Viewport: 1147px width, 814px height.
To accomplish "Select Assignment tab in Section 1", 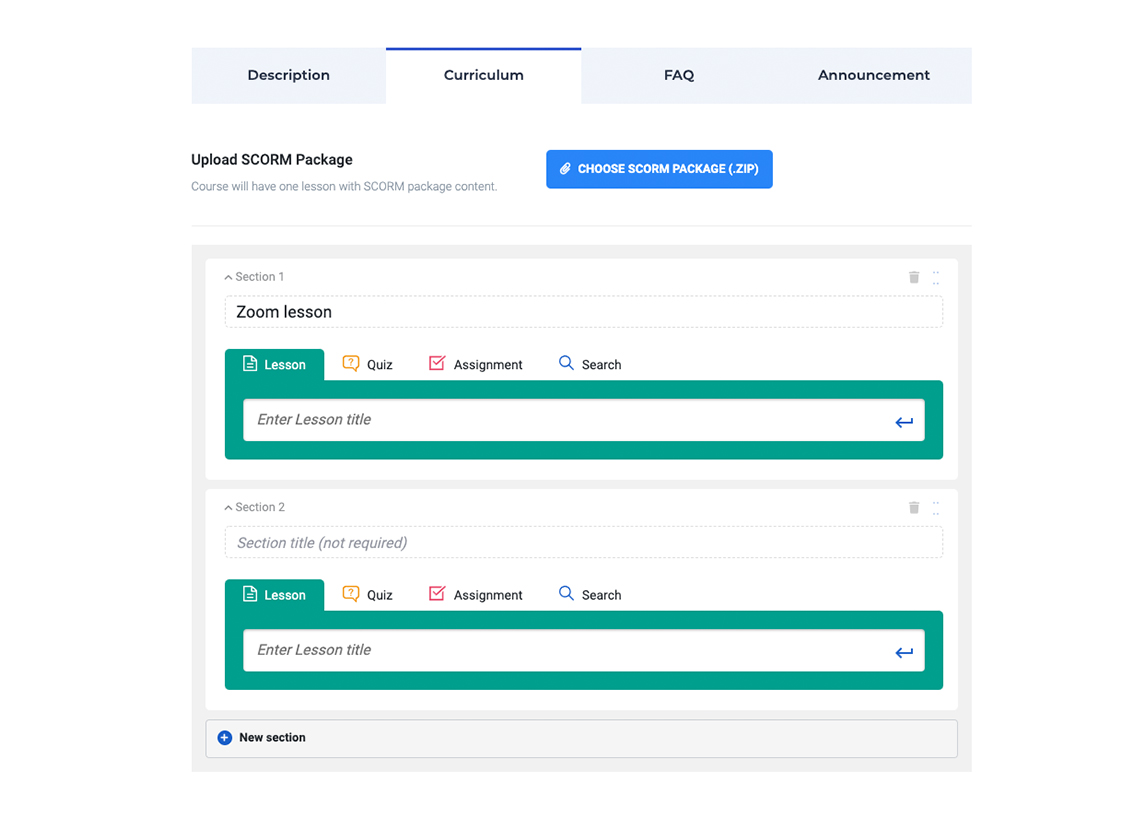I will point(475,365).
